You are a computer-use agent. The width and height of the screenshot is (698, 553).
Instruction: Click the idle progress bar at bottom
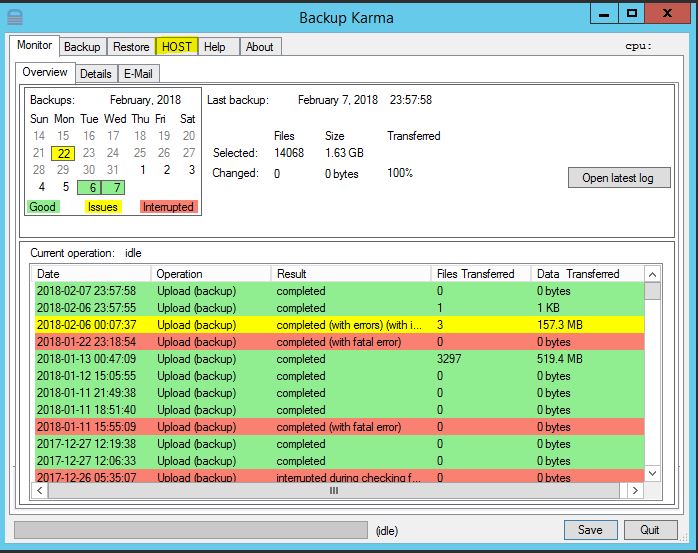tap(191, 530)
